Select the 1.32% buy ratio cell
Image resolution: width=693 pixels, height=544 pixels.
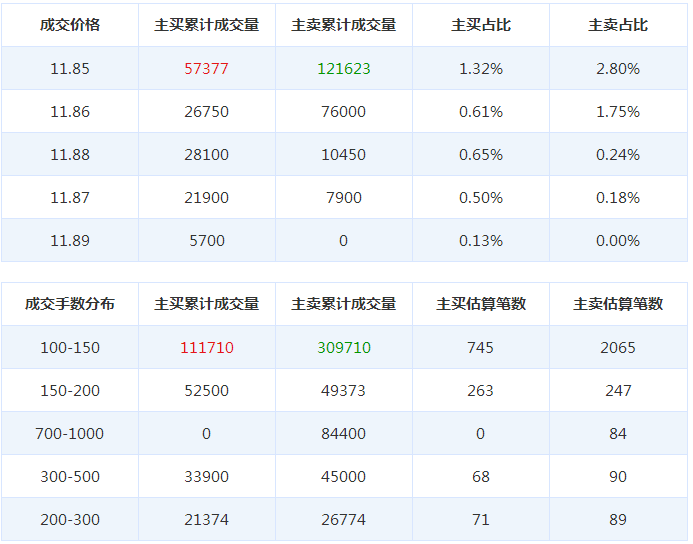pos(481,68)
